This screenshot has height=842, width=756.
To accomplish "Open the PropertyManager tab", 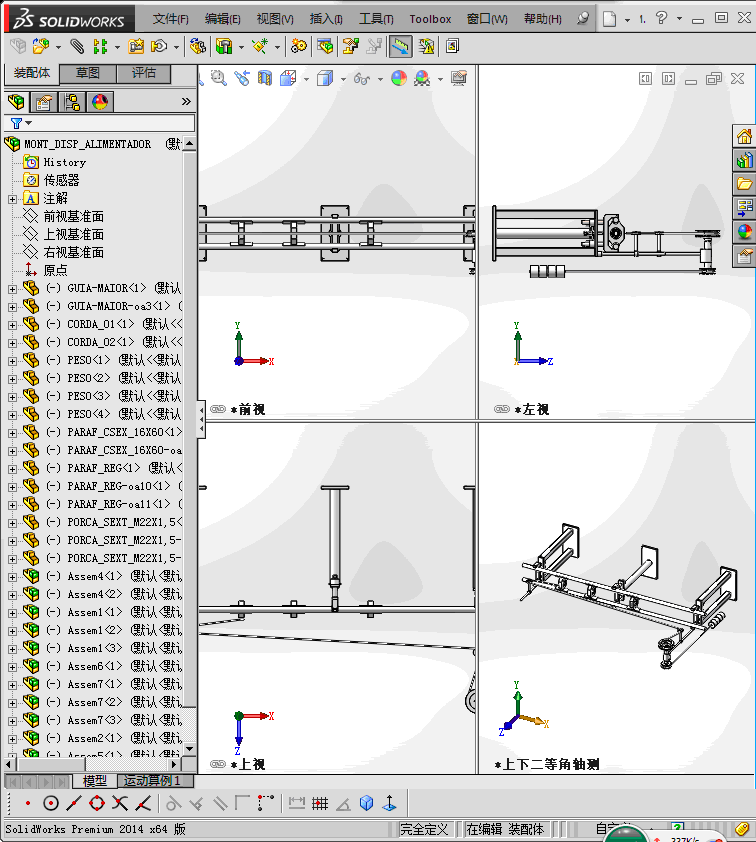I will click(43, 101).
